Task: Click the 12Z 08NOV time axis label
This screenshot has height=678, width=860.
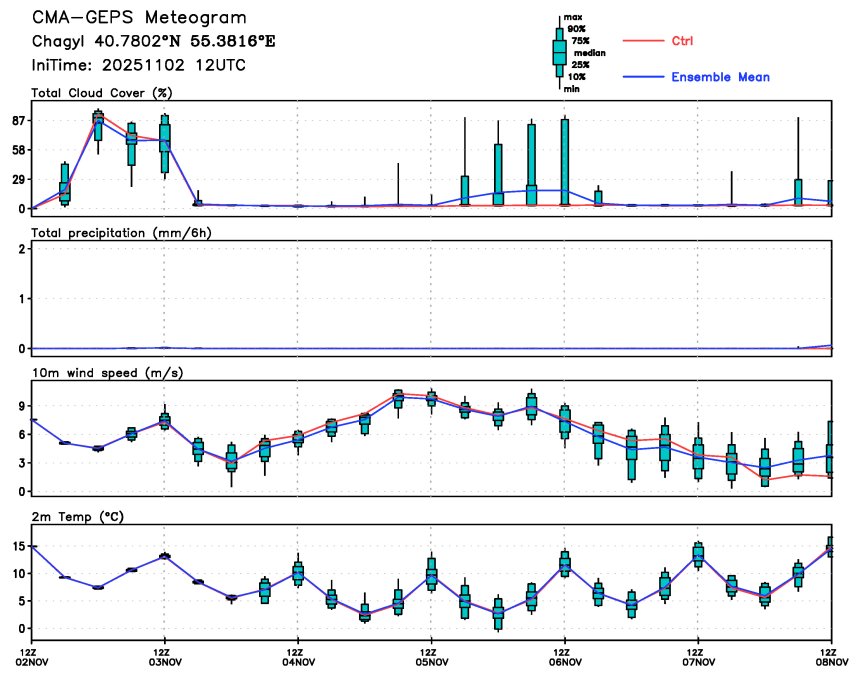Action: pos(831,657)
